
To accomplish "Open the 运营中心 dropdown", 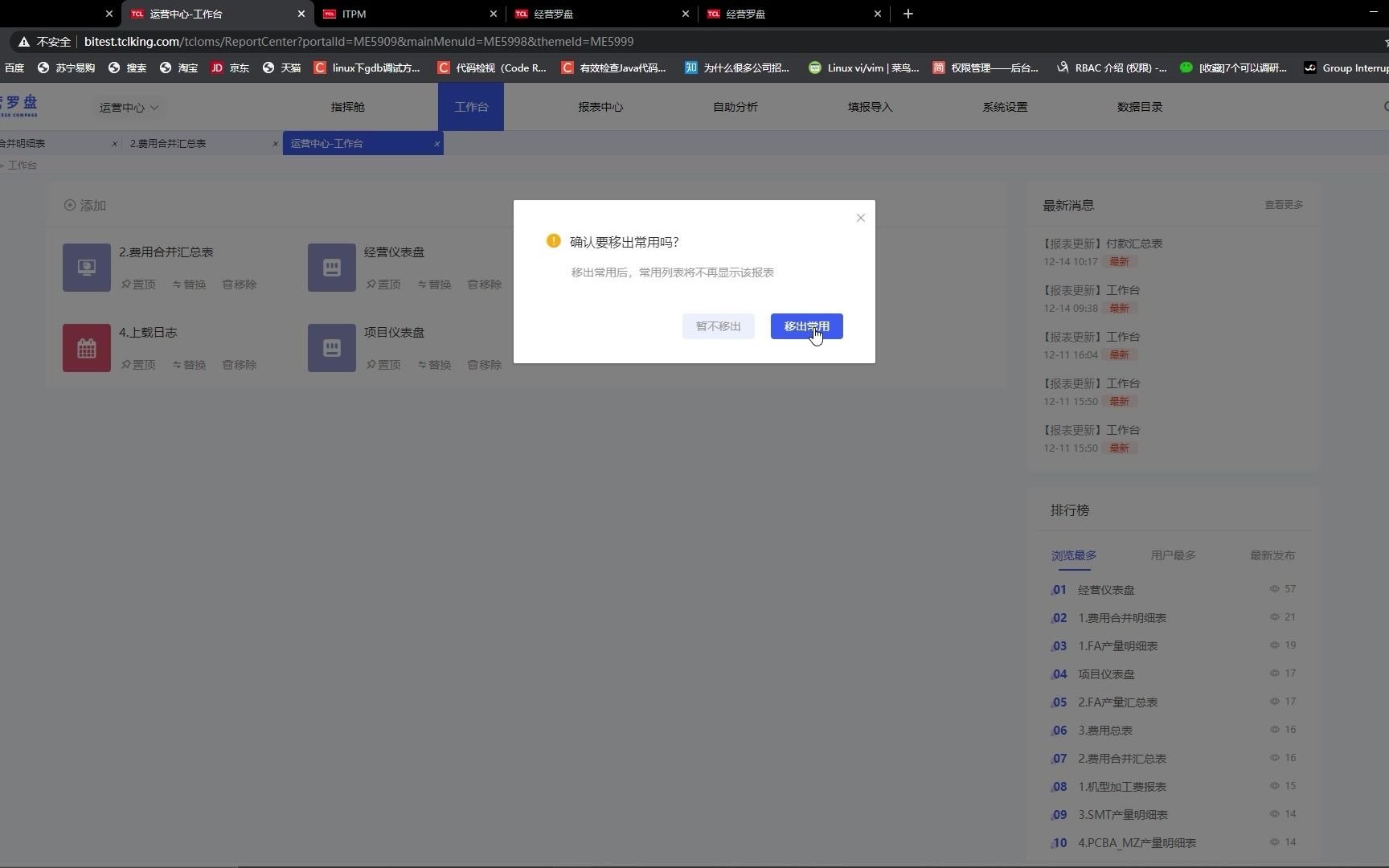I will [x=129, y=107].
